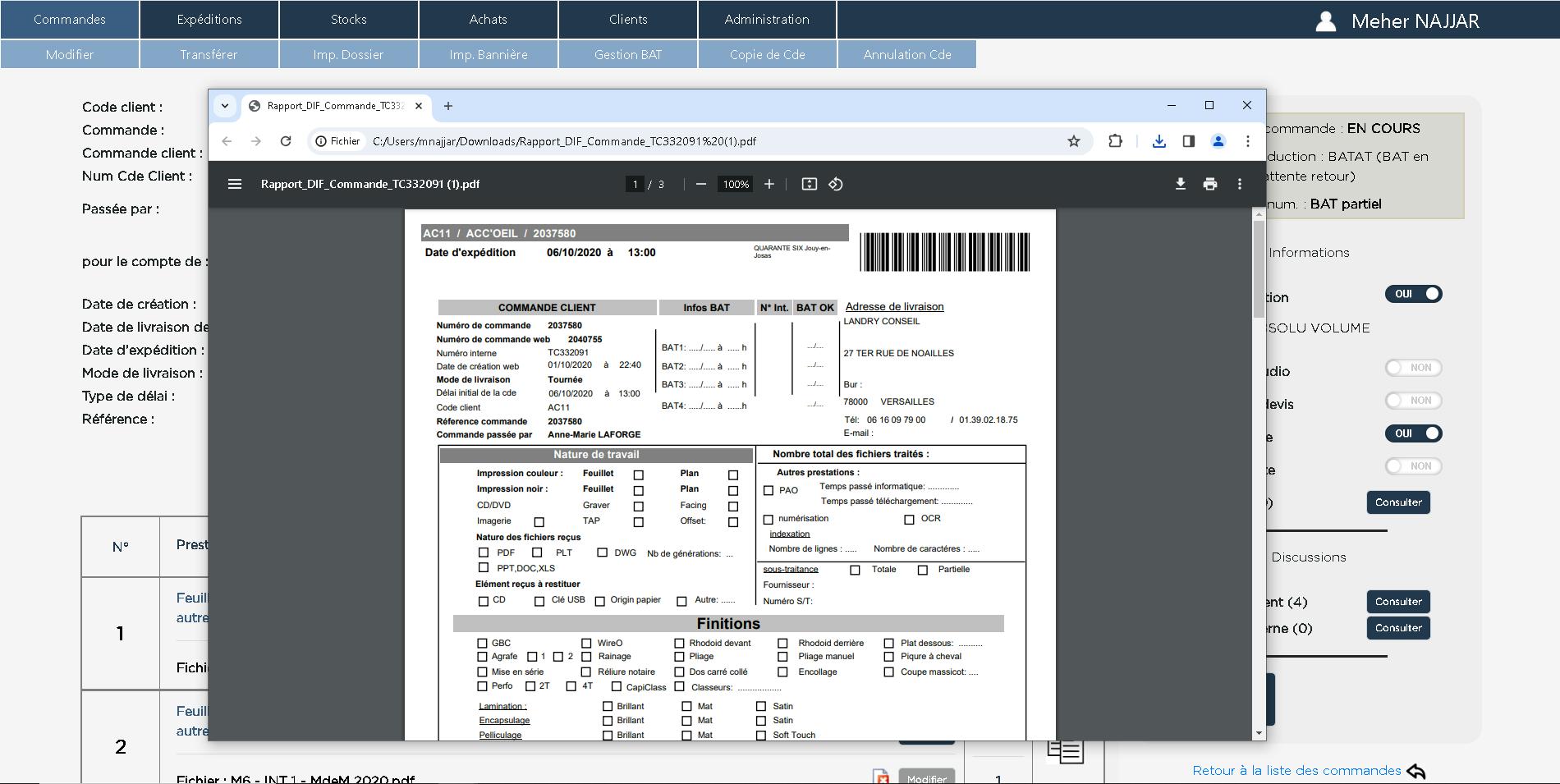The height and width of the screenshot is (784, 1560).
Task: Expand the browser tab search chevron
Action: tap(224, 106)
